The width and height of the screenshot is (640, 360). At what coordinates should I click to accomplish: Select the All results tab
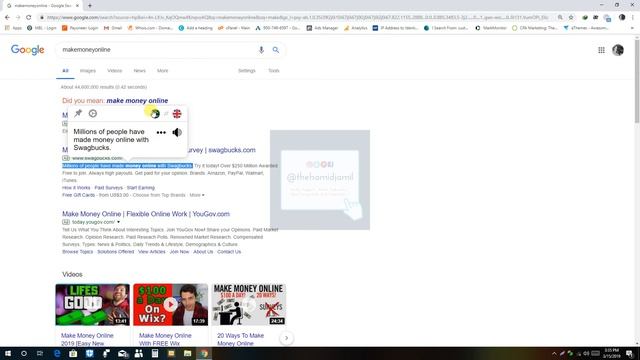pos(65,71)
